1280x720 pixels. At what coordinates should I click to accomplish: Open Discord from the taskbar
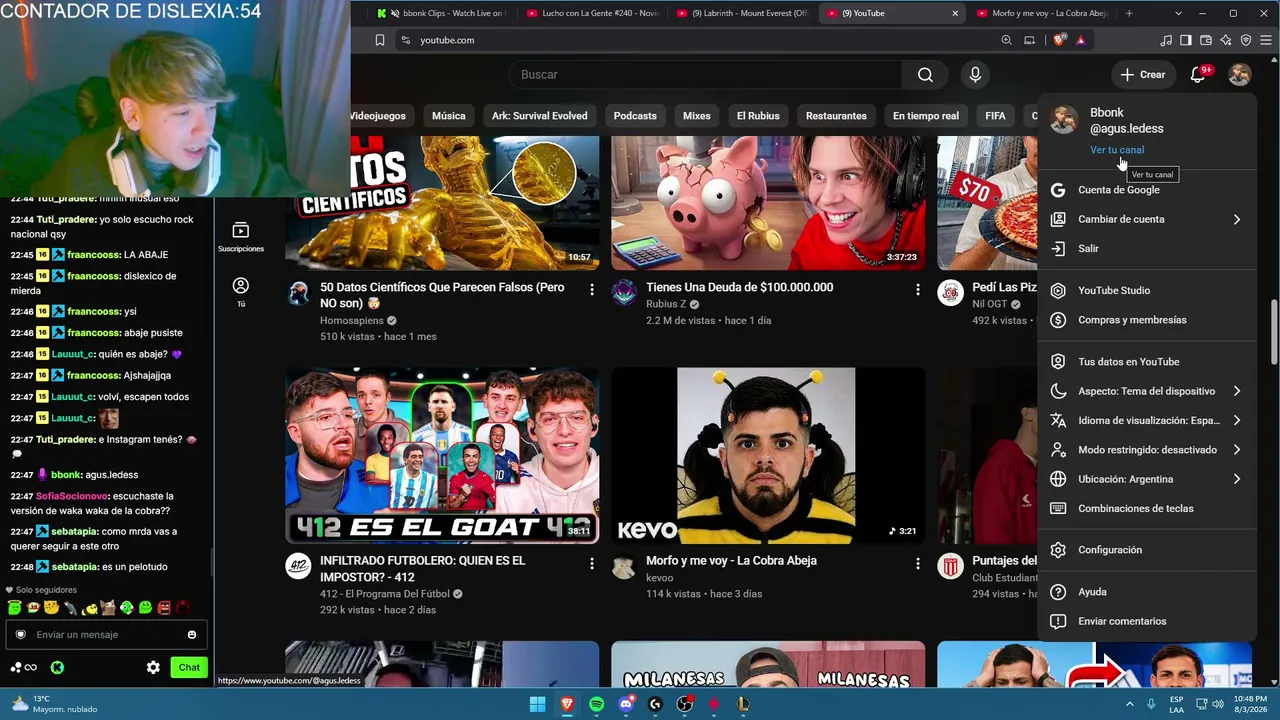point(626,704)
